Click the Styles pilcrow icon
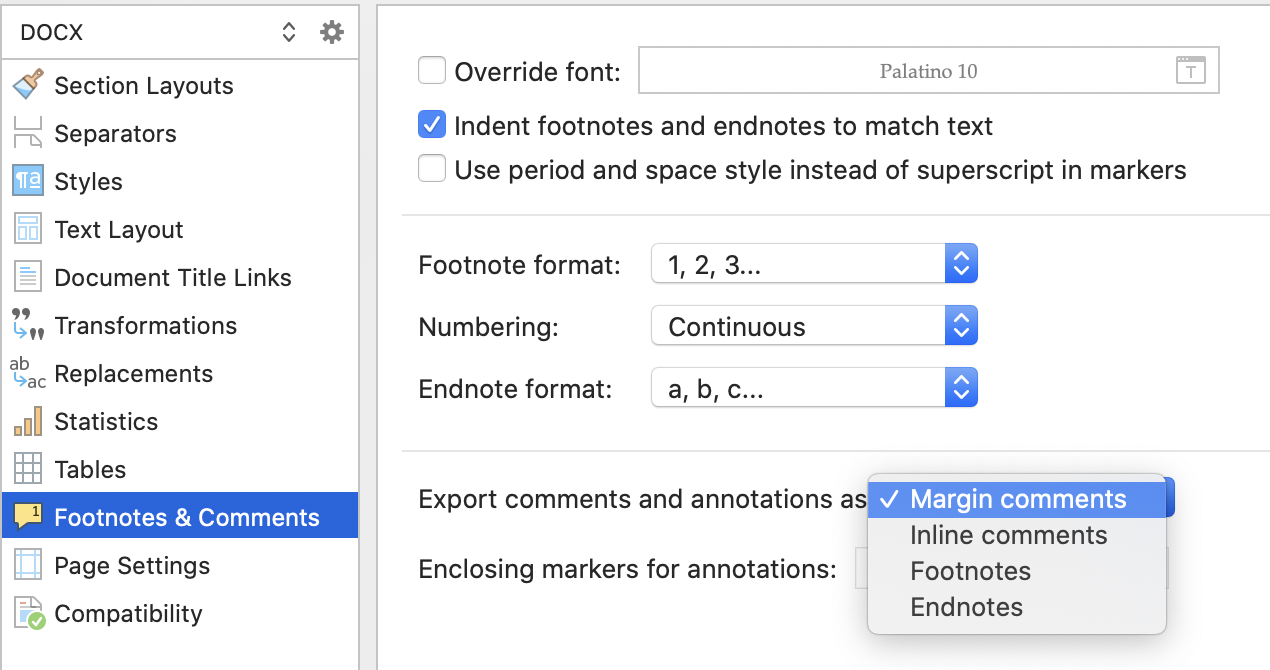 click(28, 181)
